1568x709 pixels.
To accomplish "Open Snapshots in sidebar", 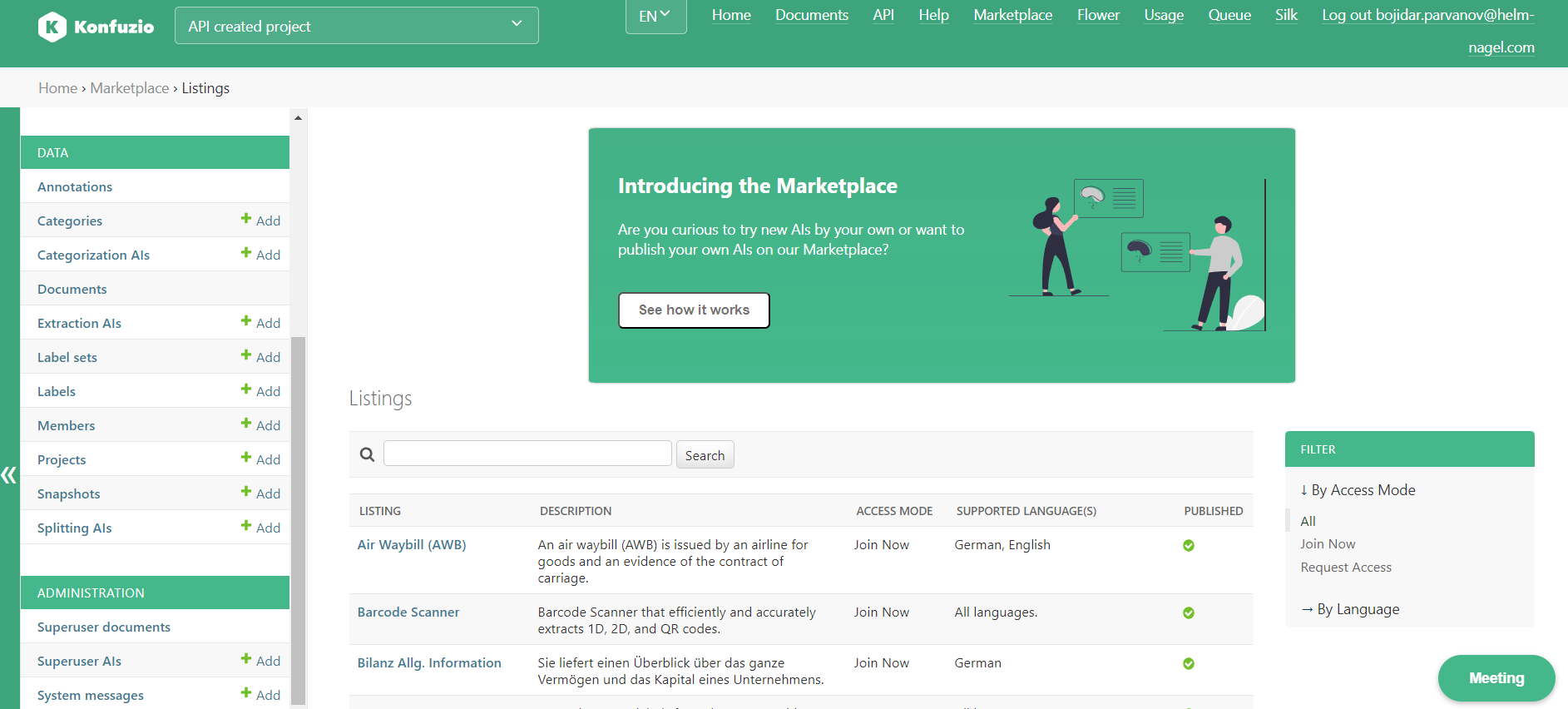I will click(69, 494).
